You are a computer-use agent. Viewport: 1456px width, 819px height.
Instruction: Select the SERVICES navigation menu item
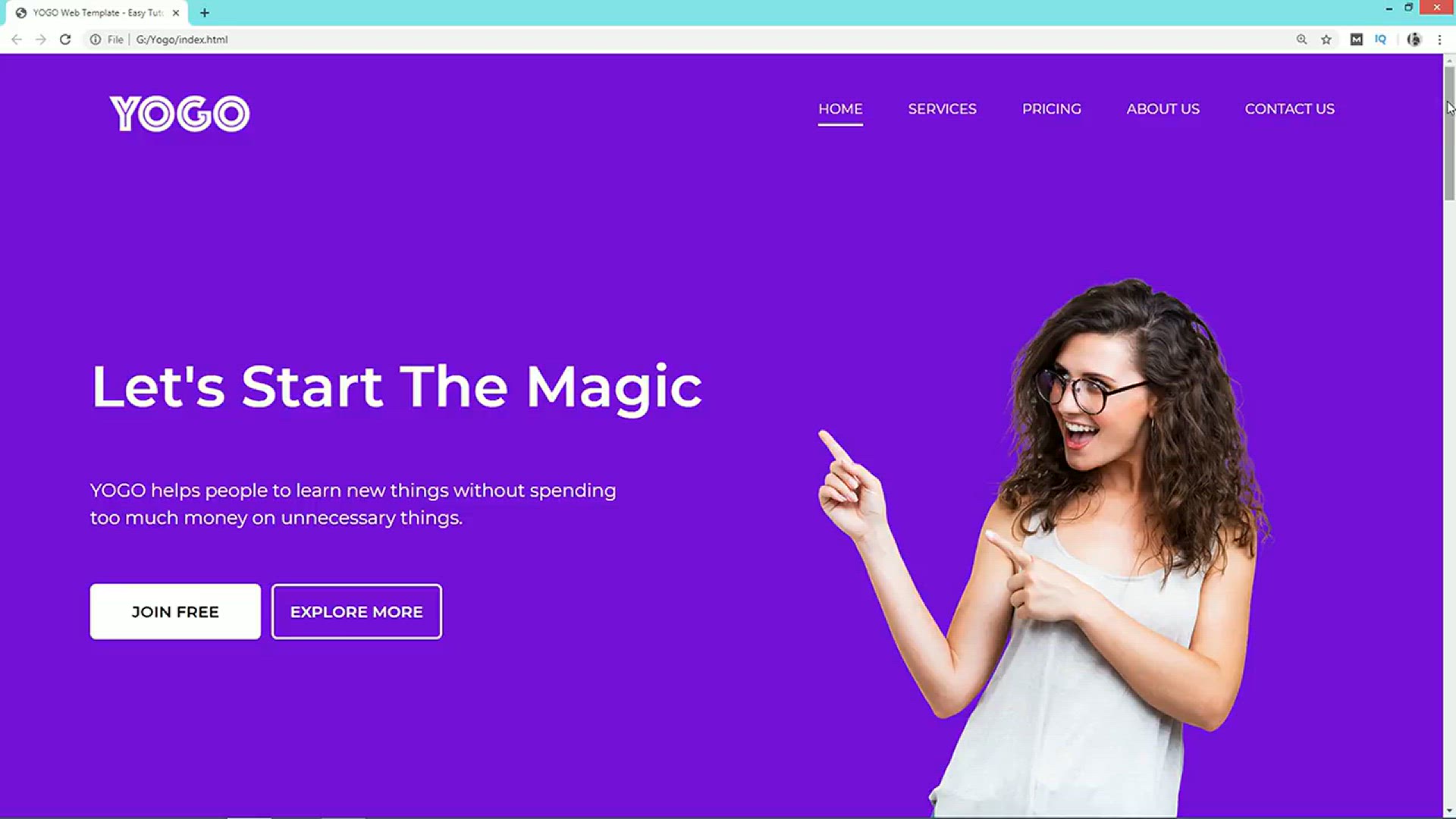click(942, 109)
